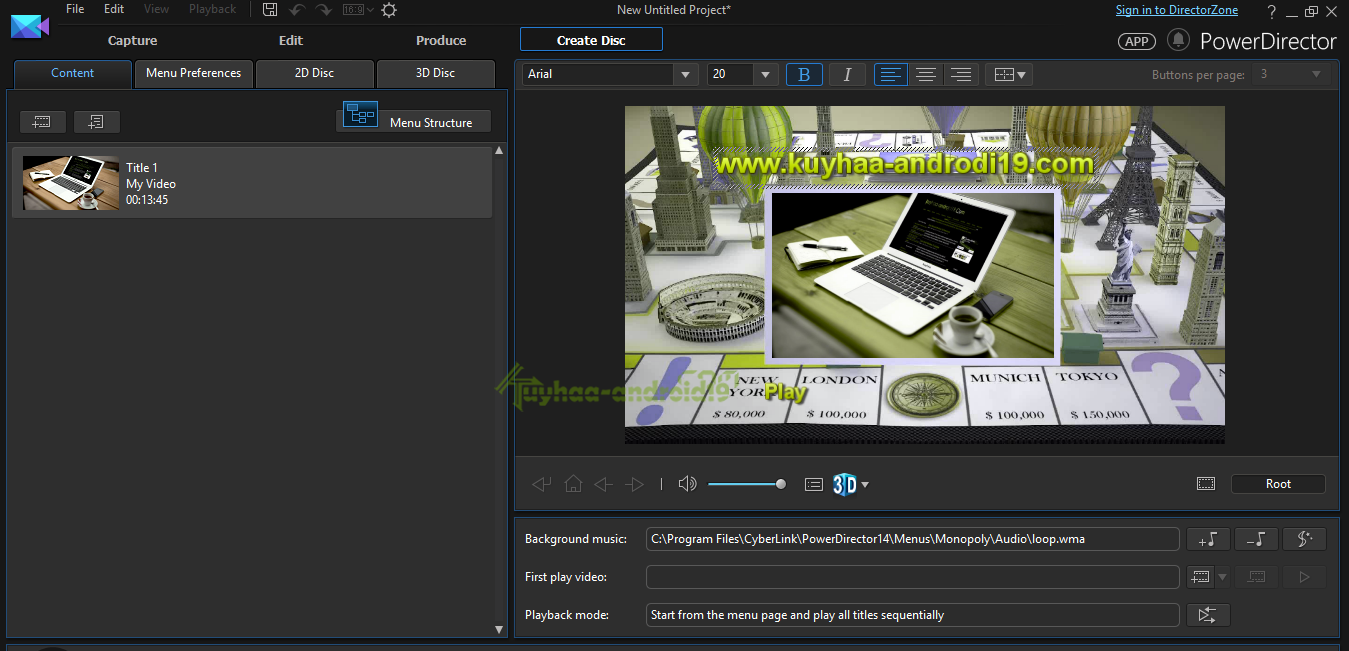Image resolution: width=1349 pixels, height=651 pixels.
Task: Switch to the Capture module
Action: [132, 41]
